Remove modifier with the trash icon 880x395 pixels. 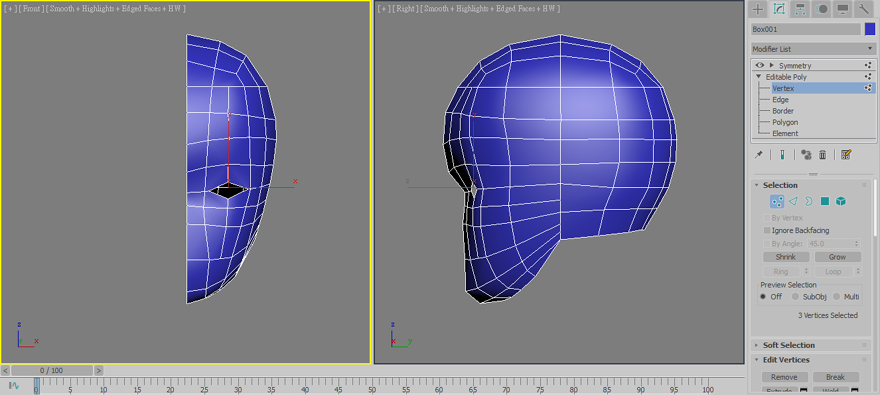(823, 155)
